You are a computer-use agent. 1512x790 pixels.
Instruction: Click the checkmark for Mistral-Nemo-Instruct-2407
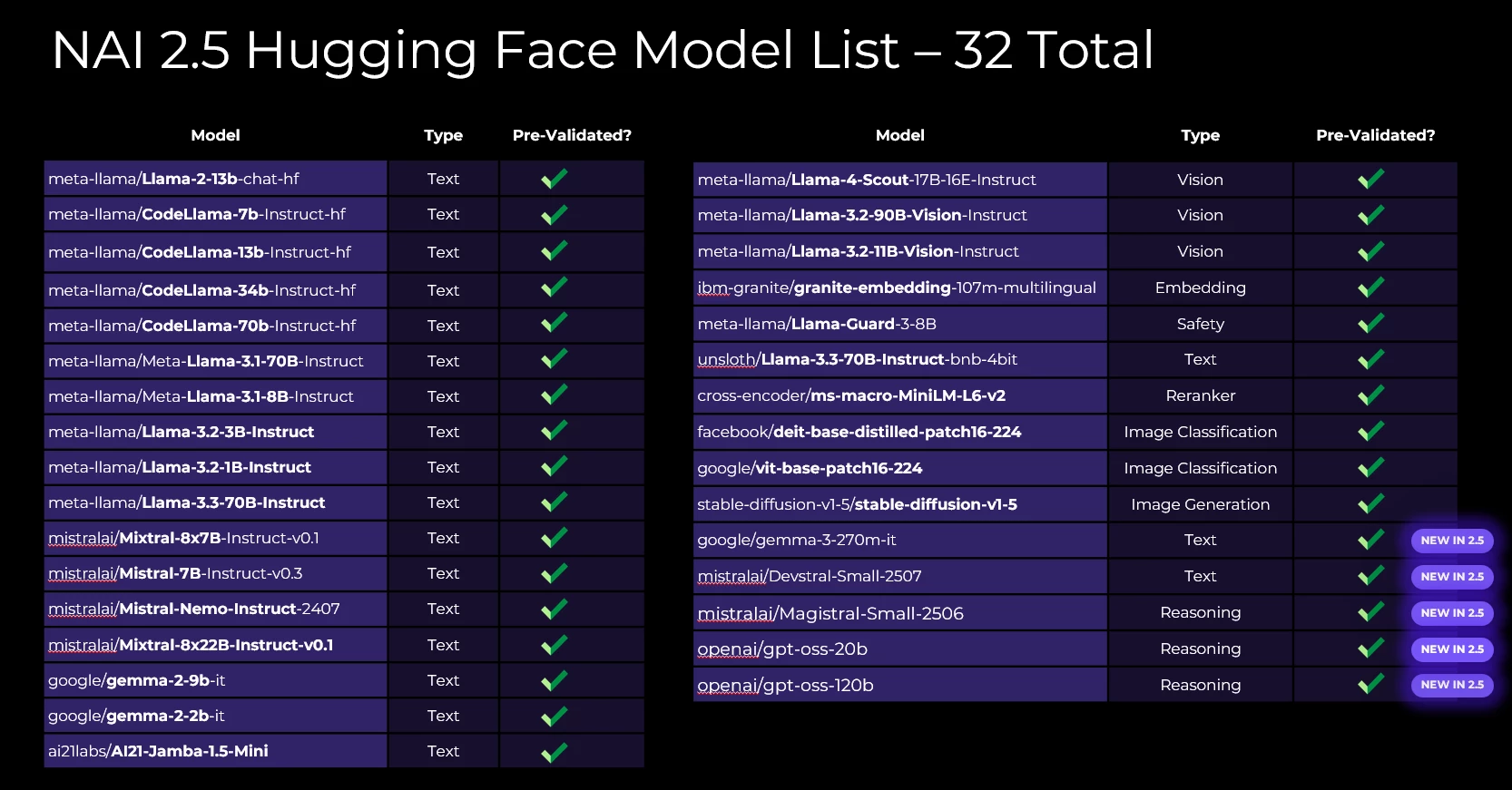555,609
